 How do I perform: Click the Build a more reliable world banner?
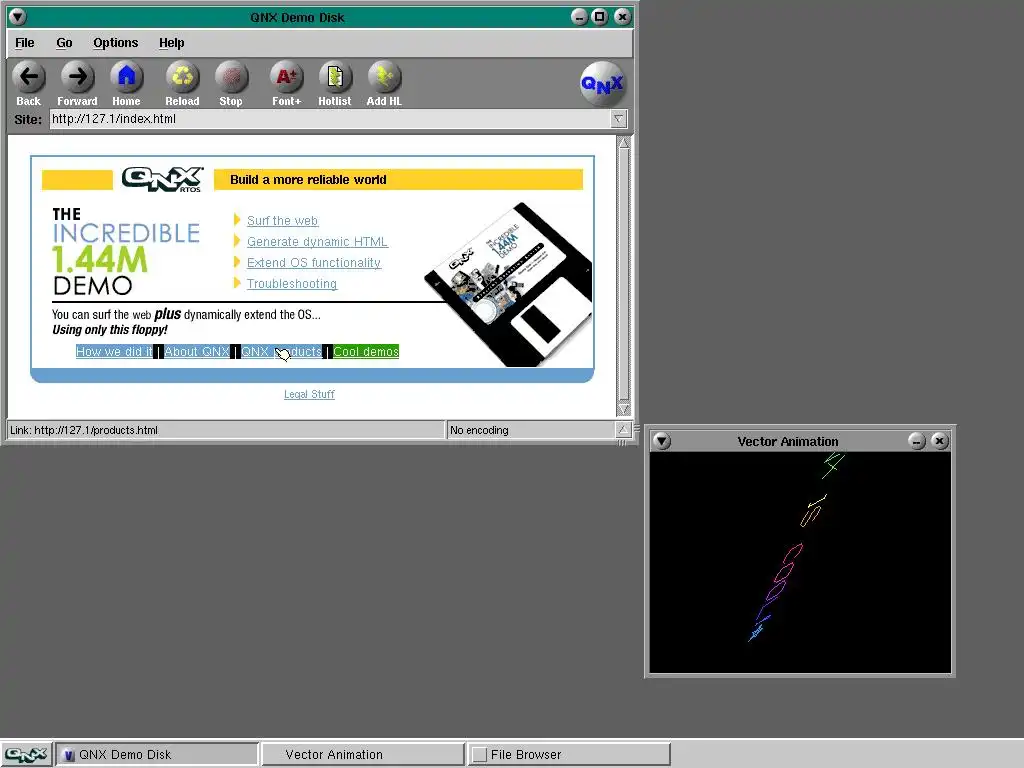(398, 180)
